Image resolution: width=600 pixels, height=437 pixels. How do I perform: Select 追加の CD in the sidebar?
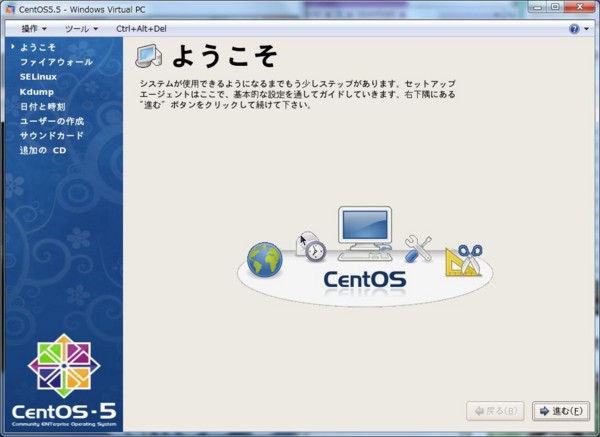(x=43, y=150)
